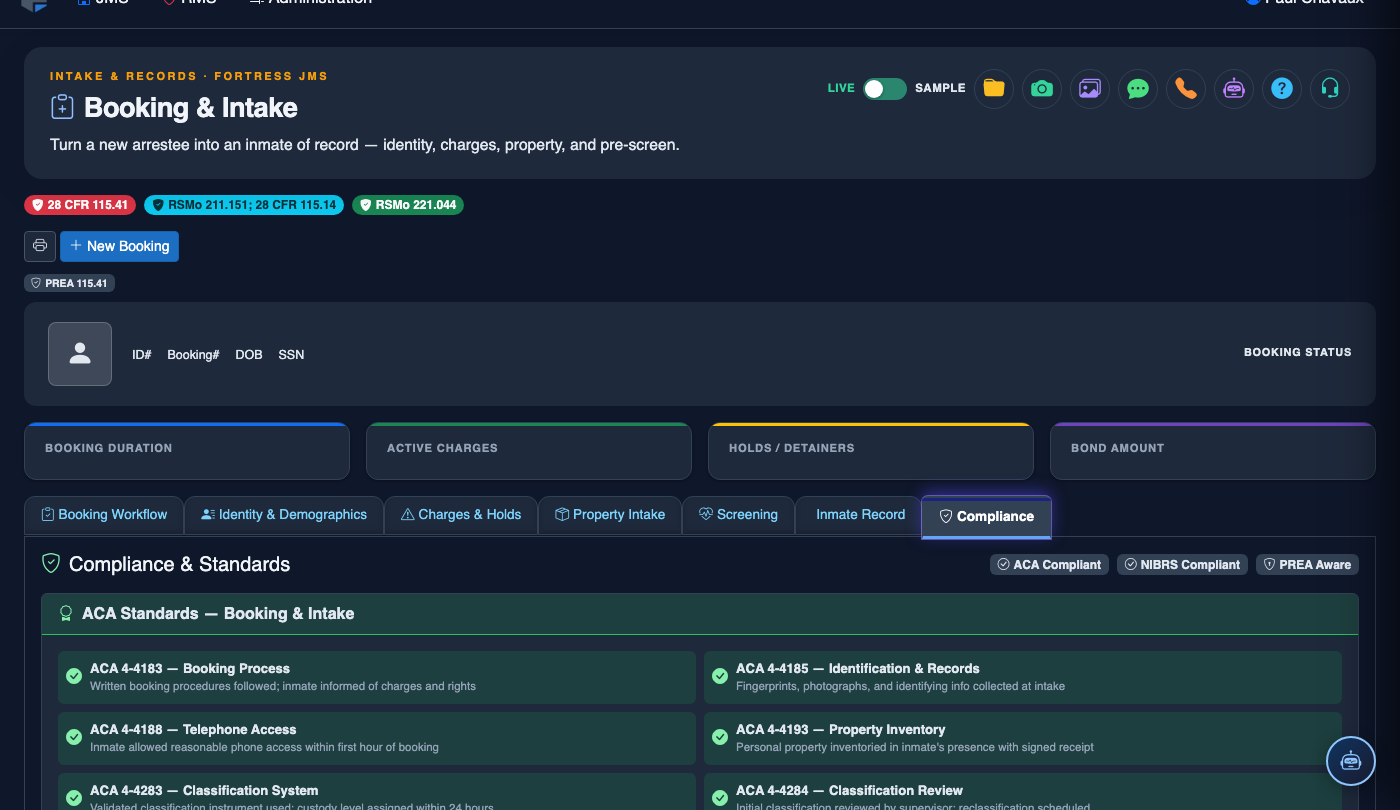
Task: Click the shield icon next to Compliance & Standards
Action: 51,563
